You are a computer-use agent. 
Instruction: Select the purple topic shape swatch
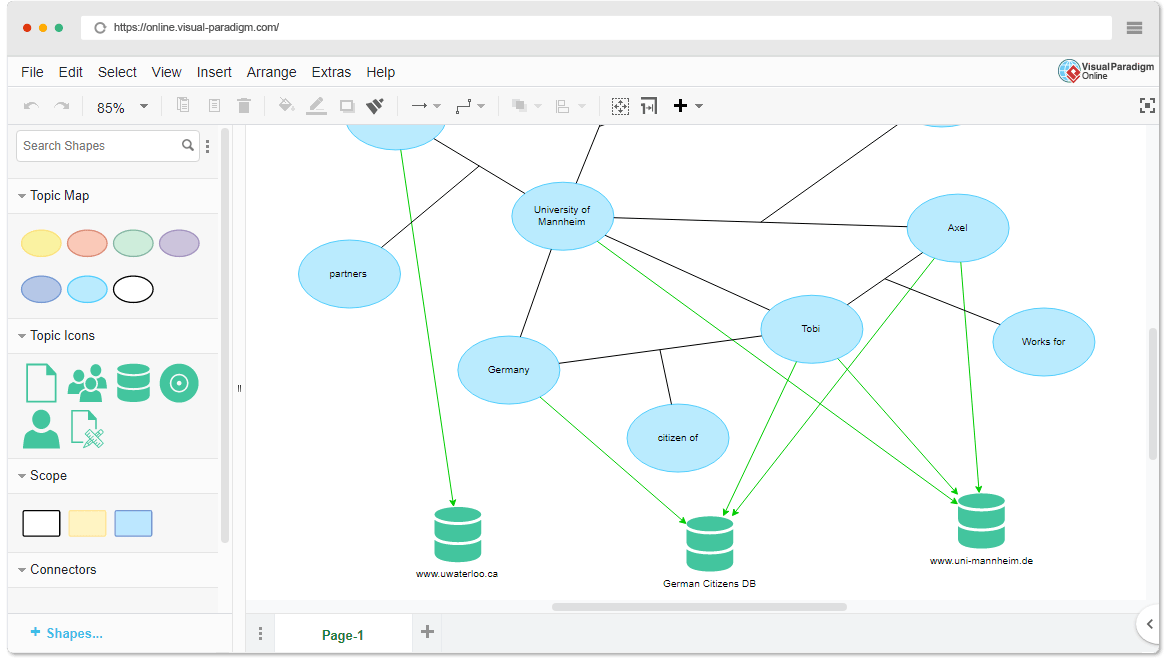pyautogui.click(x=179, y=243)
